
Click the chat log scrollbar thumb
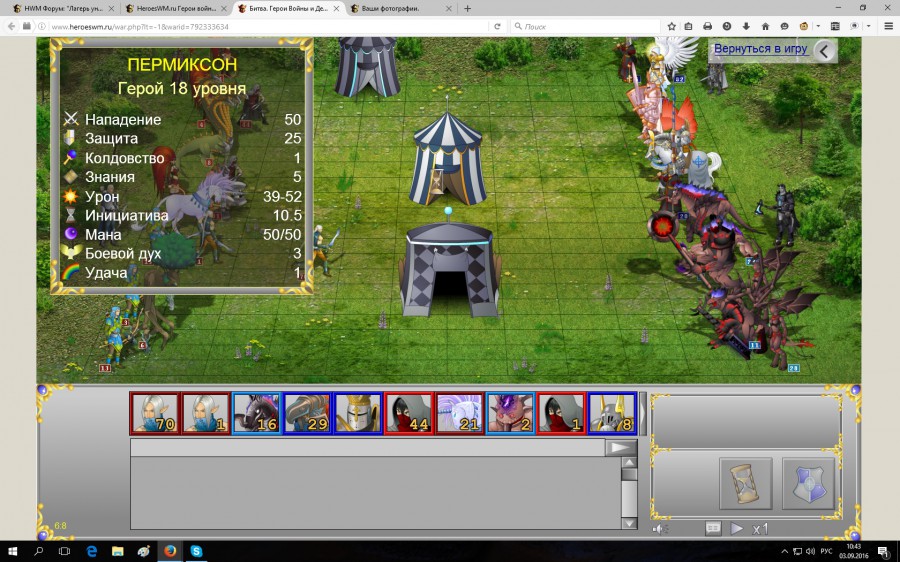click(630, 475)
